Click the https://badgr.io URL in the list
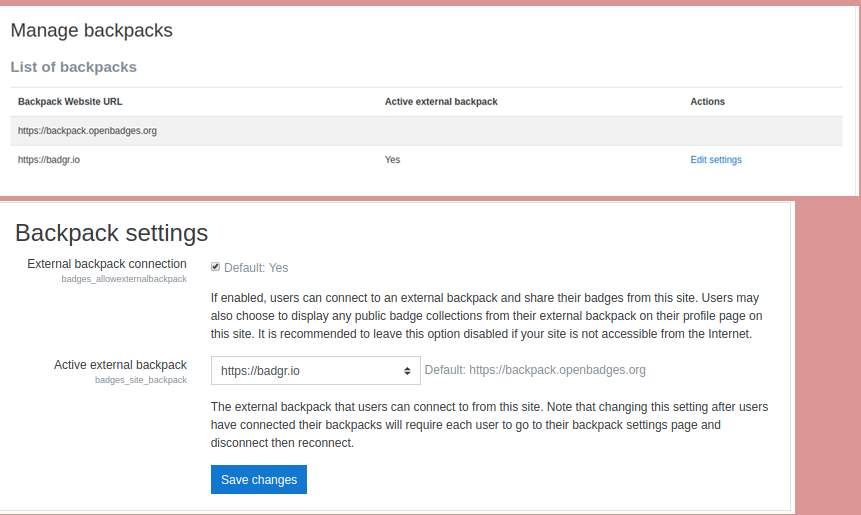Image resolution: width=861 pixels, height=515 pixels. click(49, 160)
